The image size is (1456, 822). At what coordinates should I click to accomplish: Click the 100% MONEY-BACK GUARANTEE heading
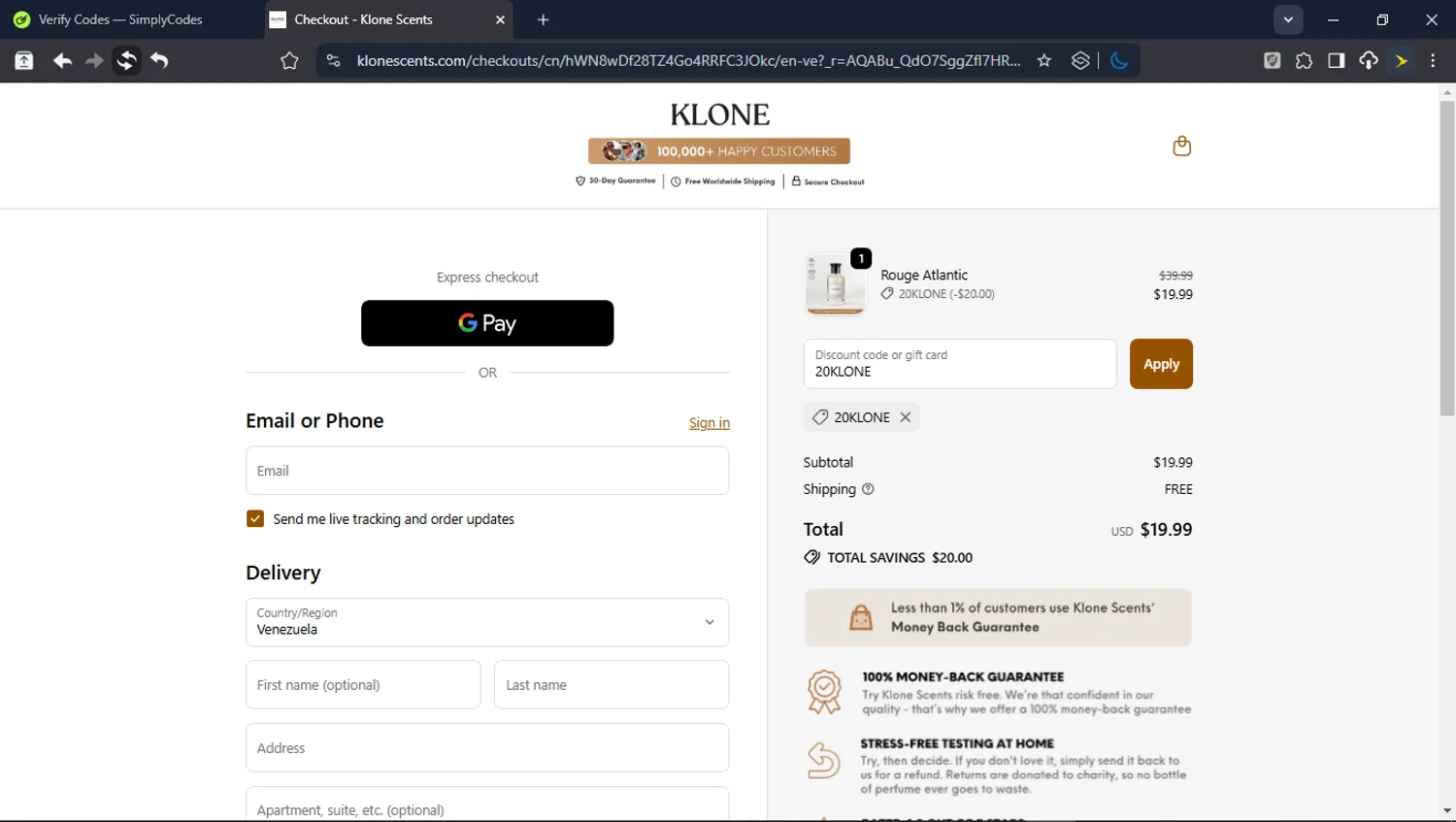(963, 676)
